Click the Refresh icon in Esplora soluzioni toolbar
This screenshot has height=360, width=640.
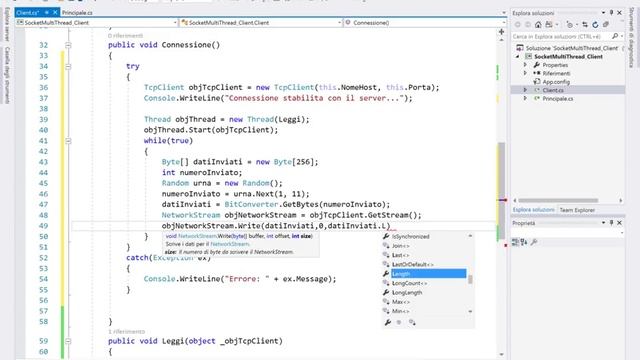[x=596, y=25]
